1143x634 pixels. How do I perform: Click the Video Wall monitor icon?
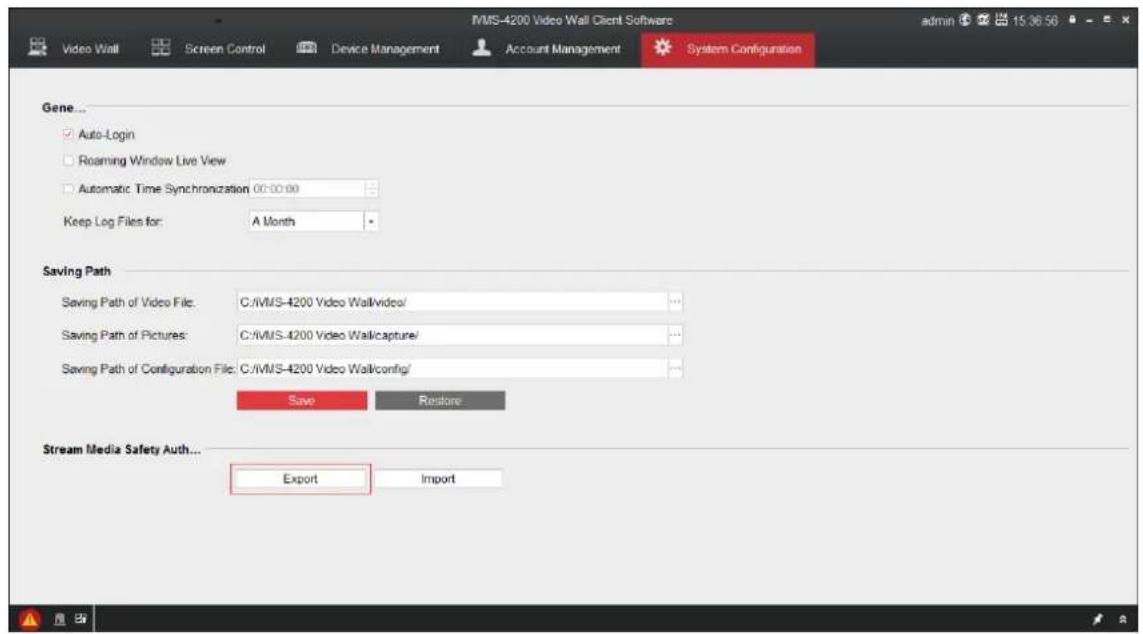(37, 47)
